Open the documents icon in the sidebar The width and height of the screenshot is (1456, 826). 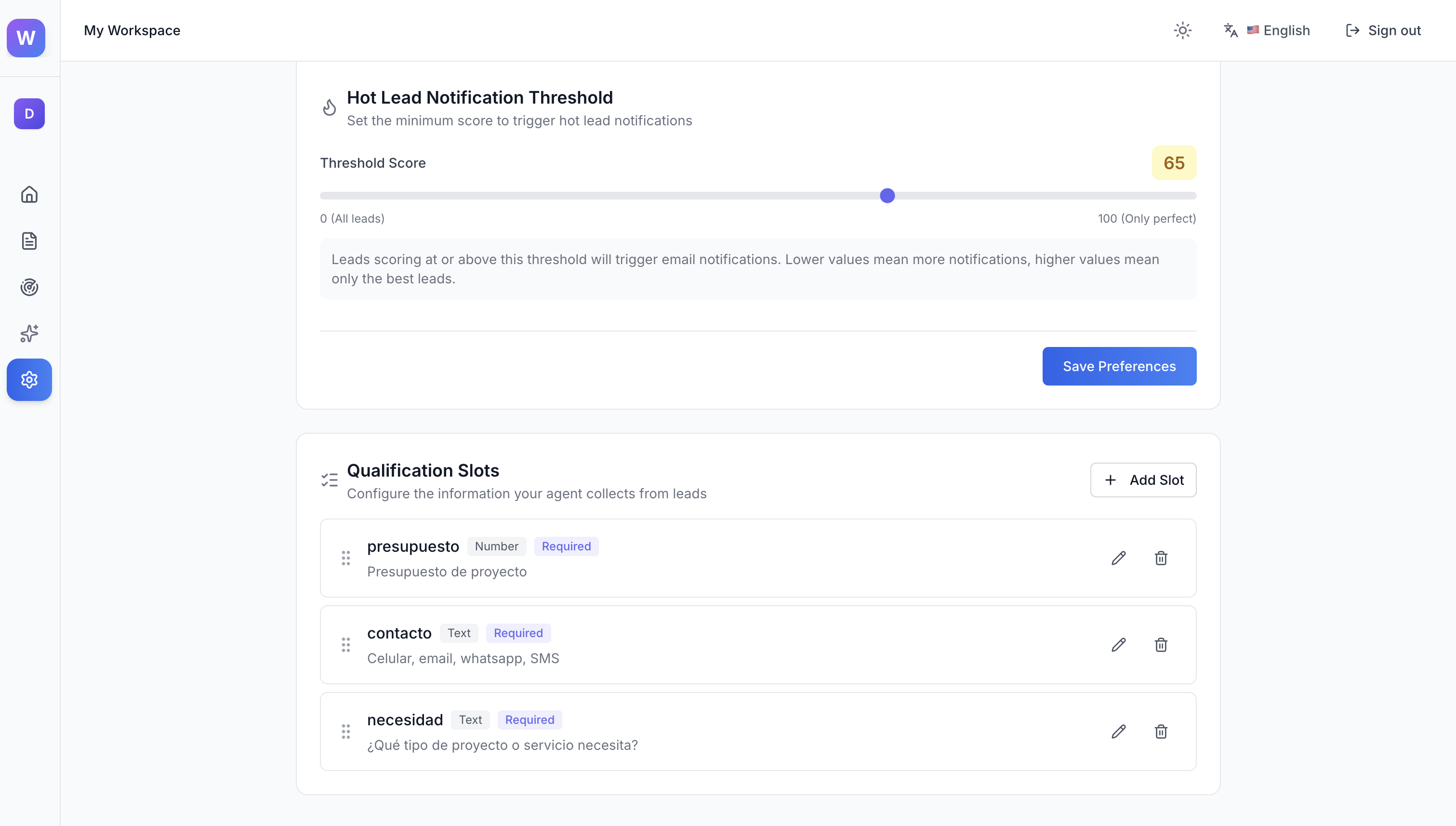pyautogui.click(x=29, y=241)
